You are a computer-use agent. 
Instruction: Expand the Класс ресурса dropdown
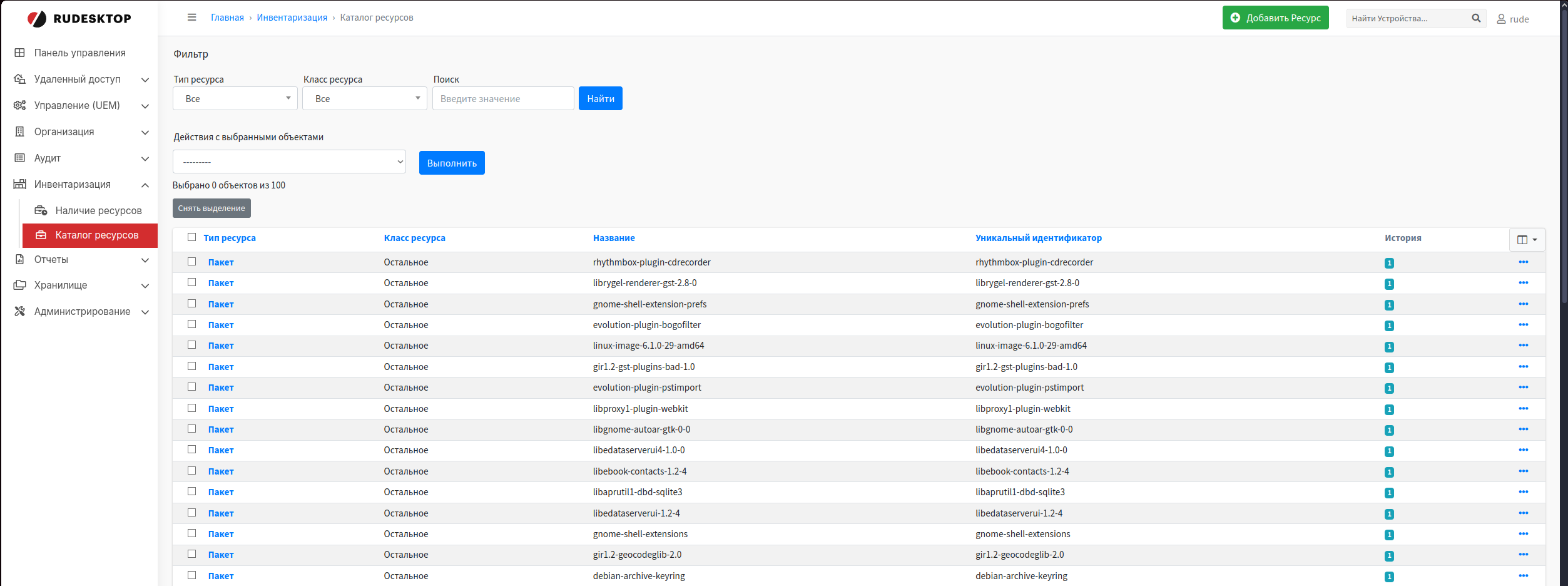pyautogui.click(x=364, y=98)
